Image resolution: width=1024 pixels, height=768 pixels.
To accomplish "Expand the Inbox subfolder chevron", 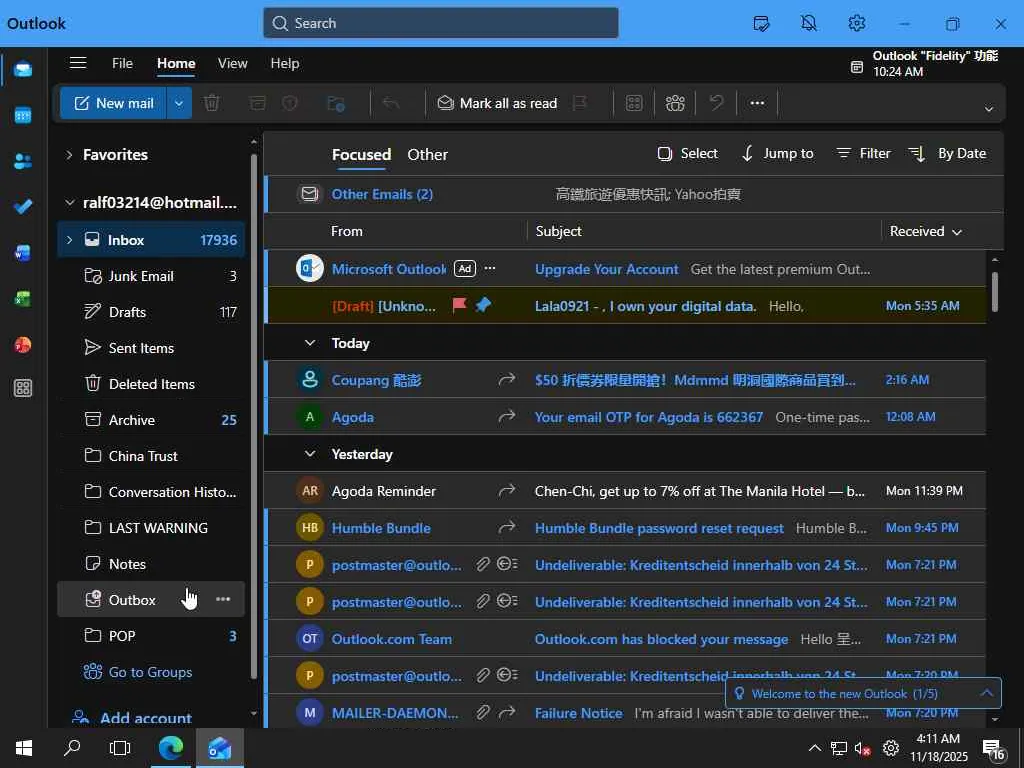I will tap(69, 240).
